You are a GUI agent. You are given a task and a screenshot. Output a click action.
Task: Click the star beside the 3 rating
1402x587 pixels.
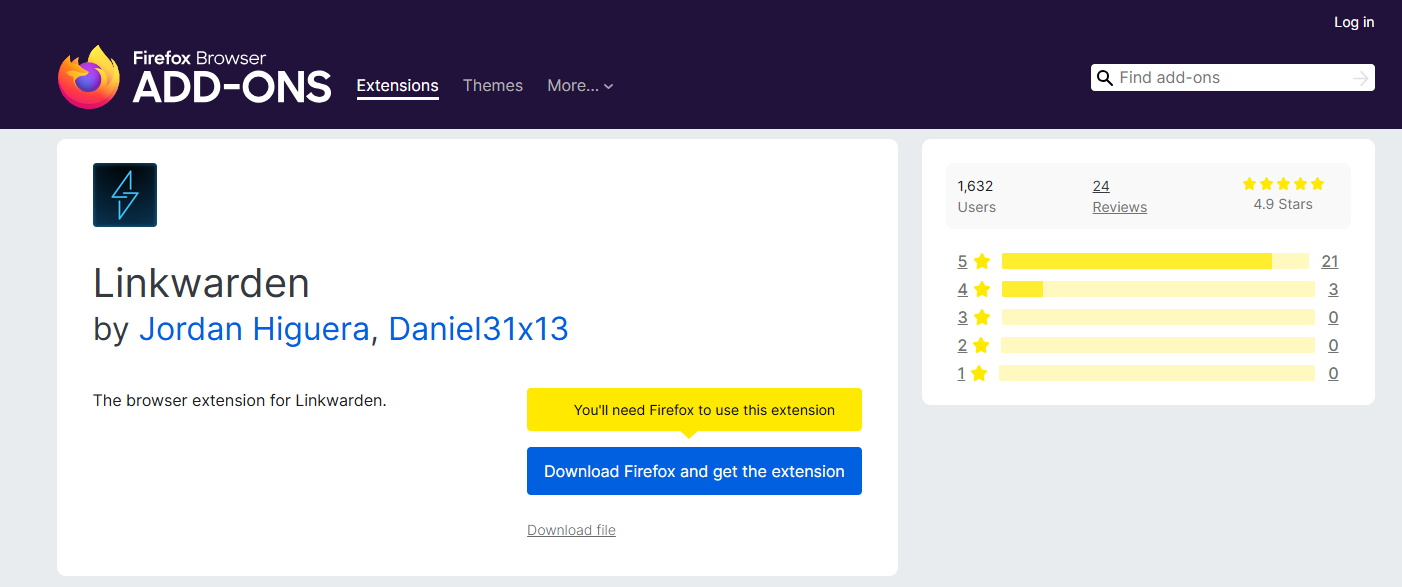(982, 317)
